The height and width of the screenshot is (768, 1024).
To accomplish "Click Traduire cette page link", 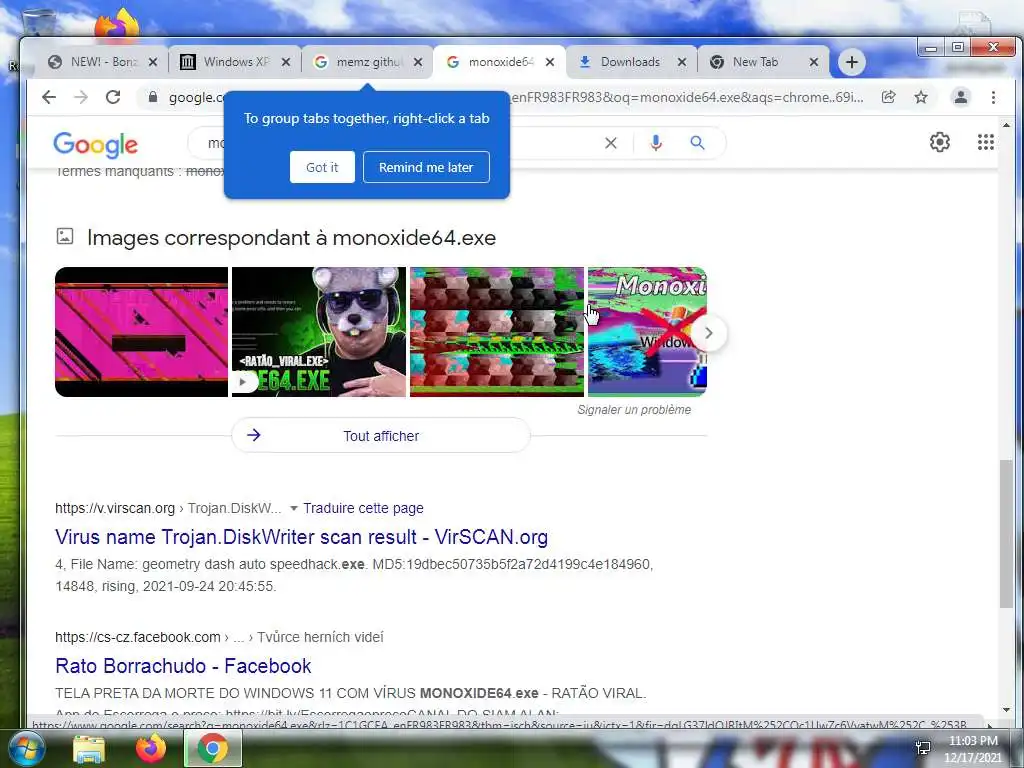I will pos(363,508).
